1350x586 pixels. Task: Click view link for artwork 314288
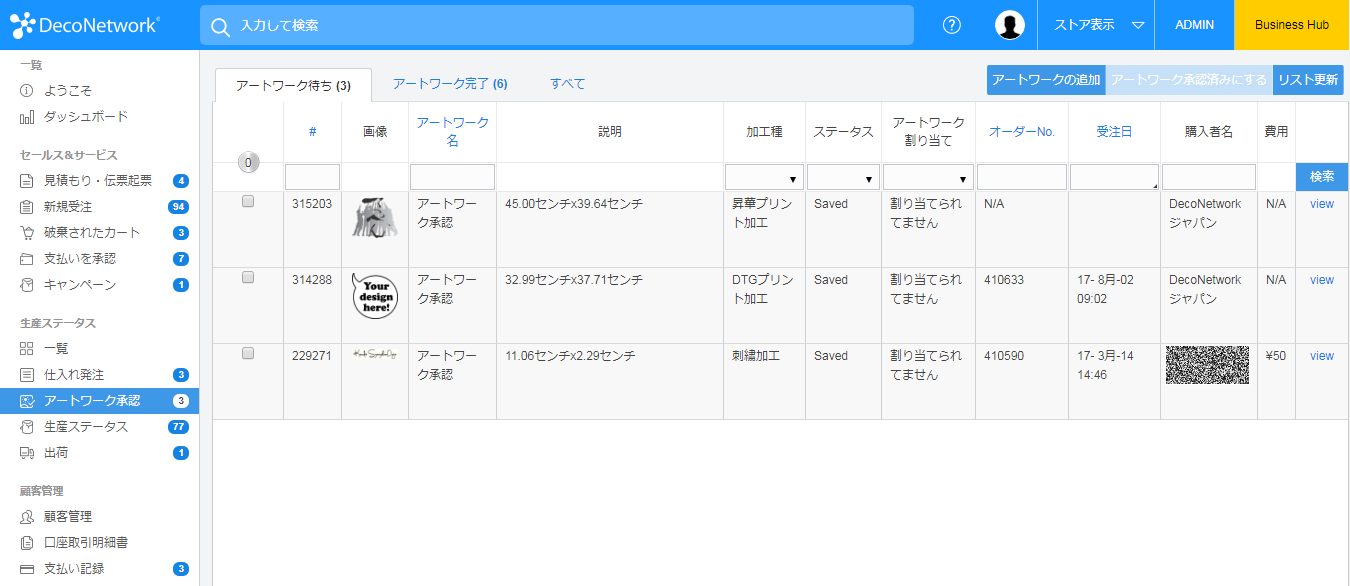(1321, 280)
